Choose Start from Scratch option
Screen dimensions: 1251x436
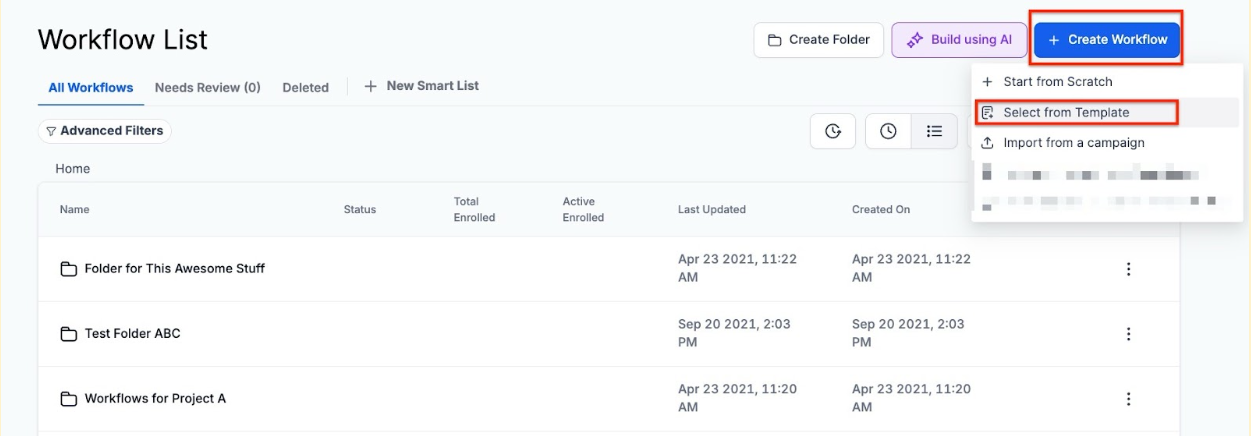click(x=1057, y=82)
